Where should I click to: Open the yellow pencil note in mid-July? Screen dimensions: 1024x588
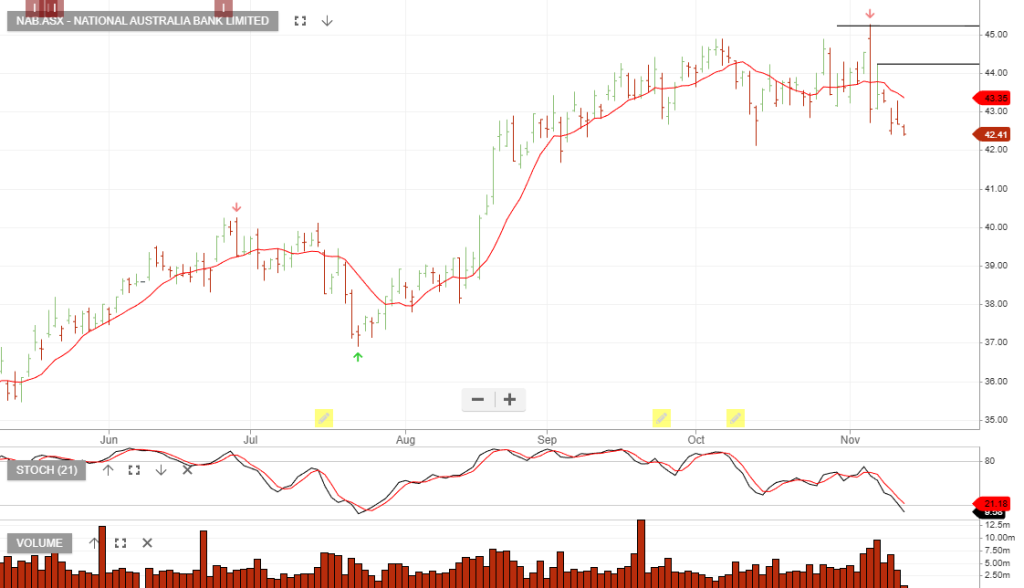[324, 417]
